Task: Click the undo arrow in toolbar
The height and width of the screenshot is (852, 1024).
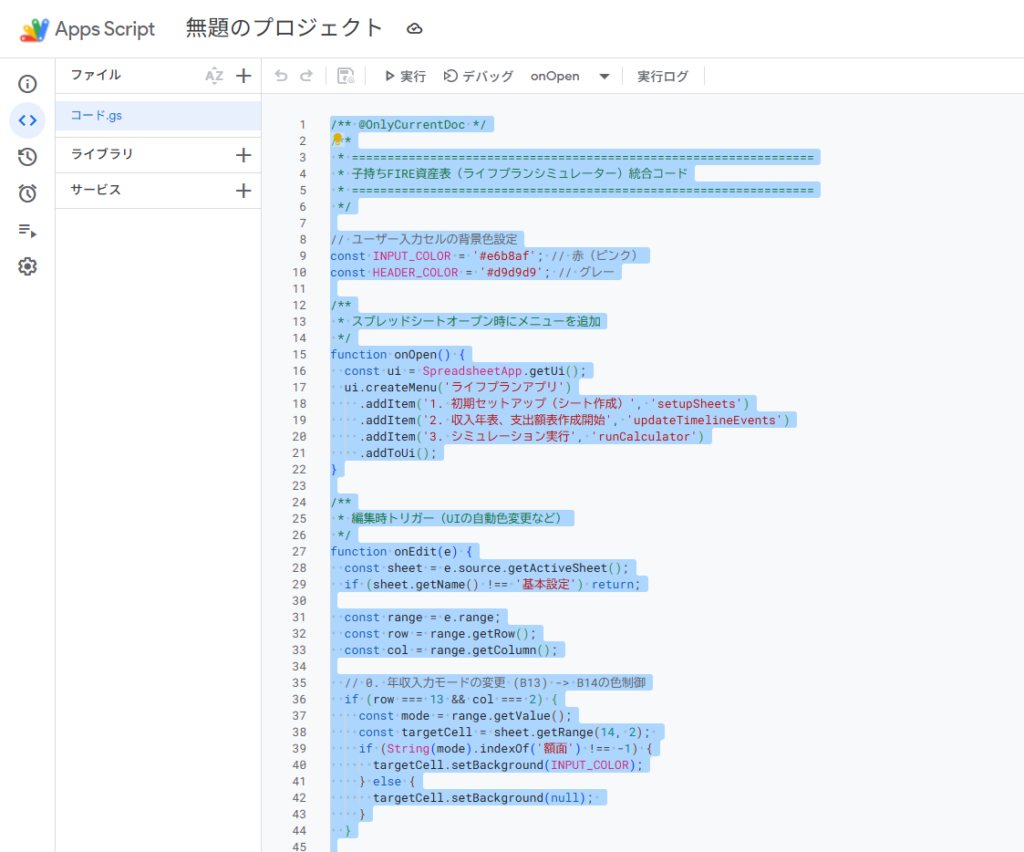Action: point(281,76)
